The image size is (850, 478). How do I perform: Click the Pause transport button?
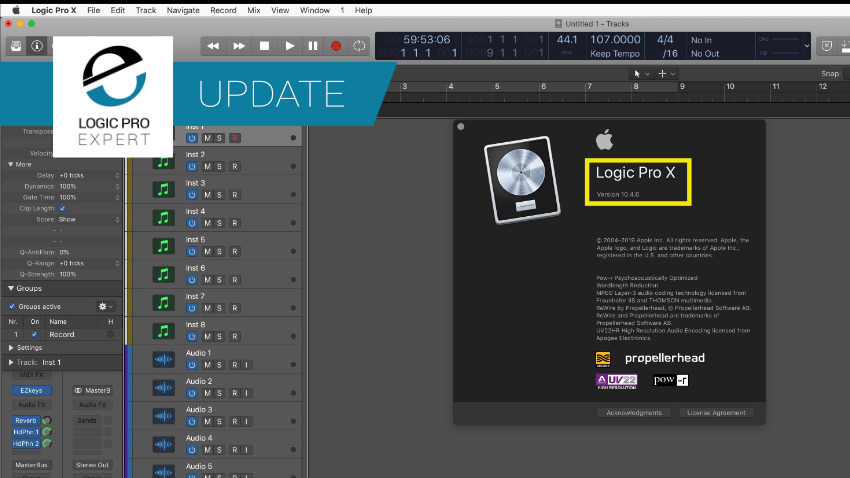(x=313, y=46)
